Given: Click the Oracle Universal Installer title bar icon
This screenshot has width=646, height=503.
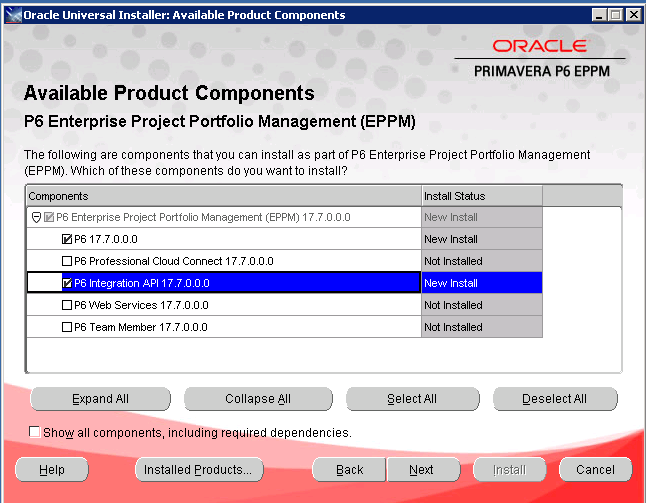Looking at the screenshot, I should (11, 15).
